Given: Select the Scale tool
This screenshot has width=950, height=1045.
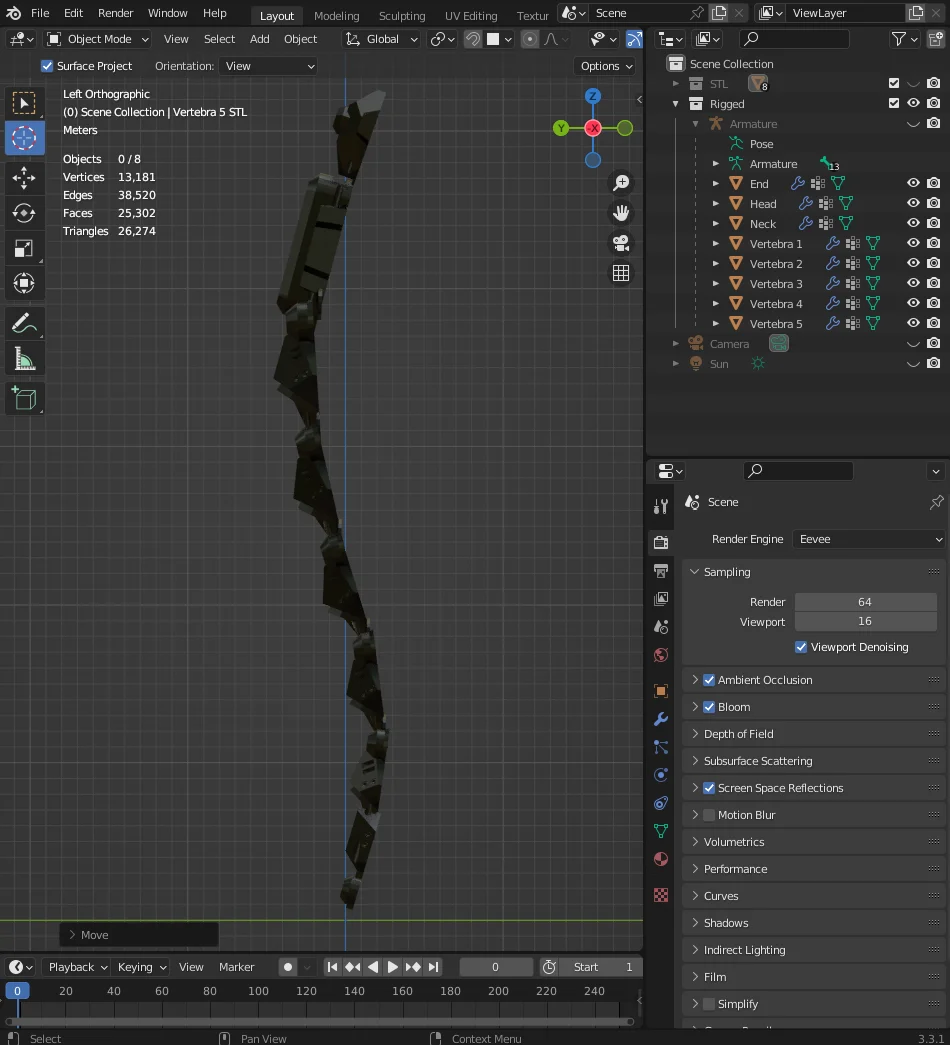Looking at the screenshot, I should [x=24, y=248].
